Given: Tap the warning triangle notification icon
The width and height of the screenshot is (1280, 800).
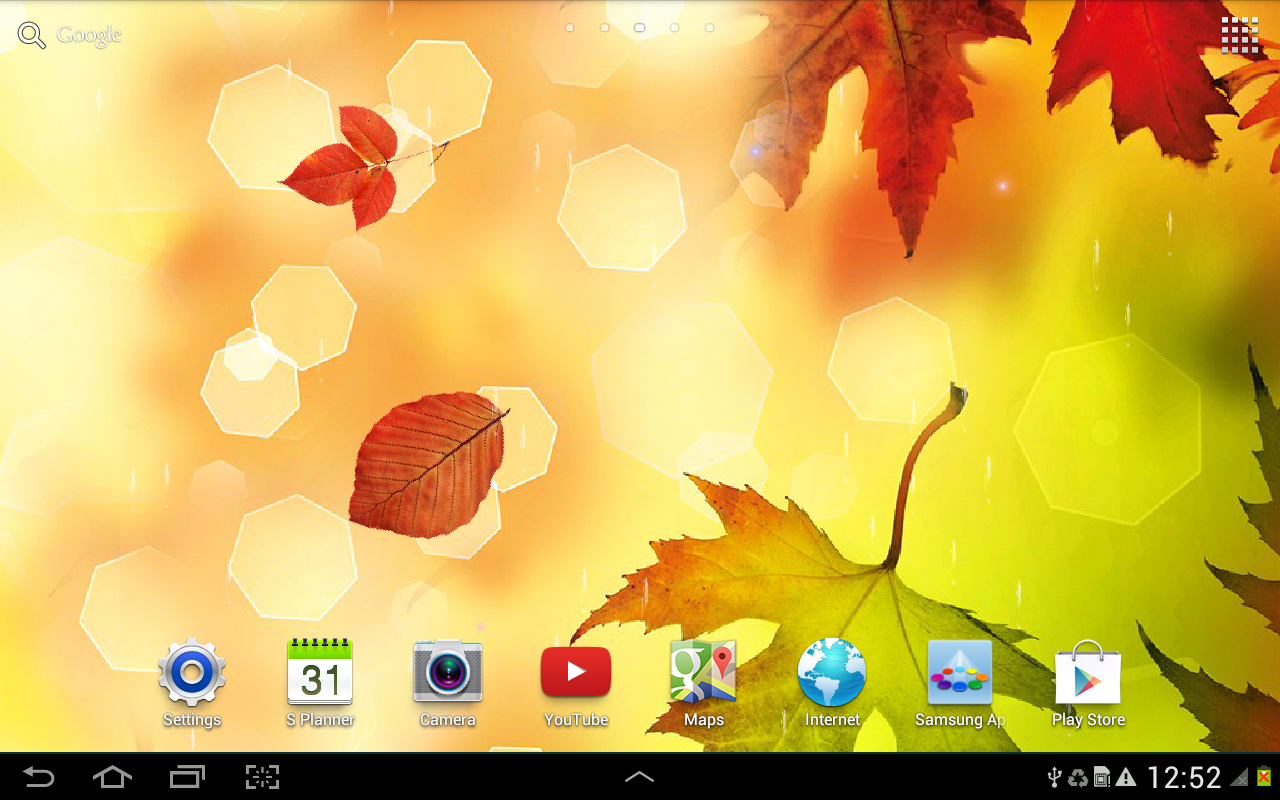Looking at the screenshot, I should (1126, 777).
